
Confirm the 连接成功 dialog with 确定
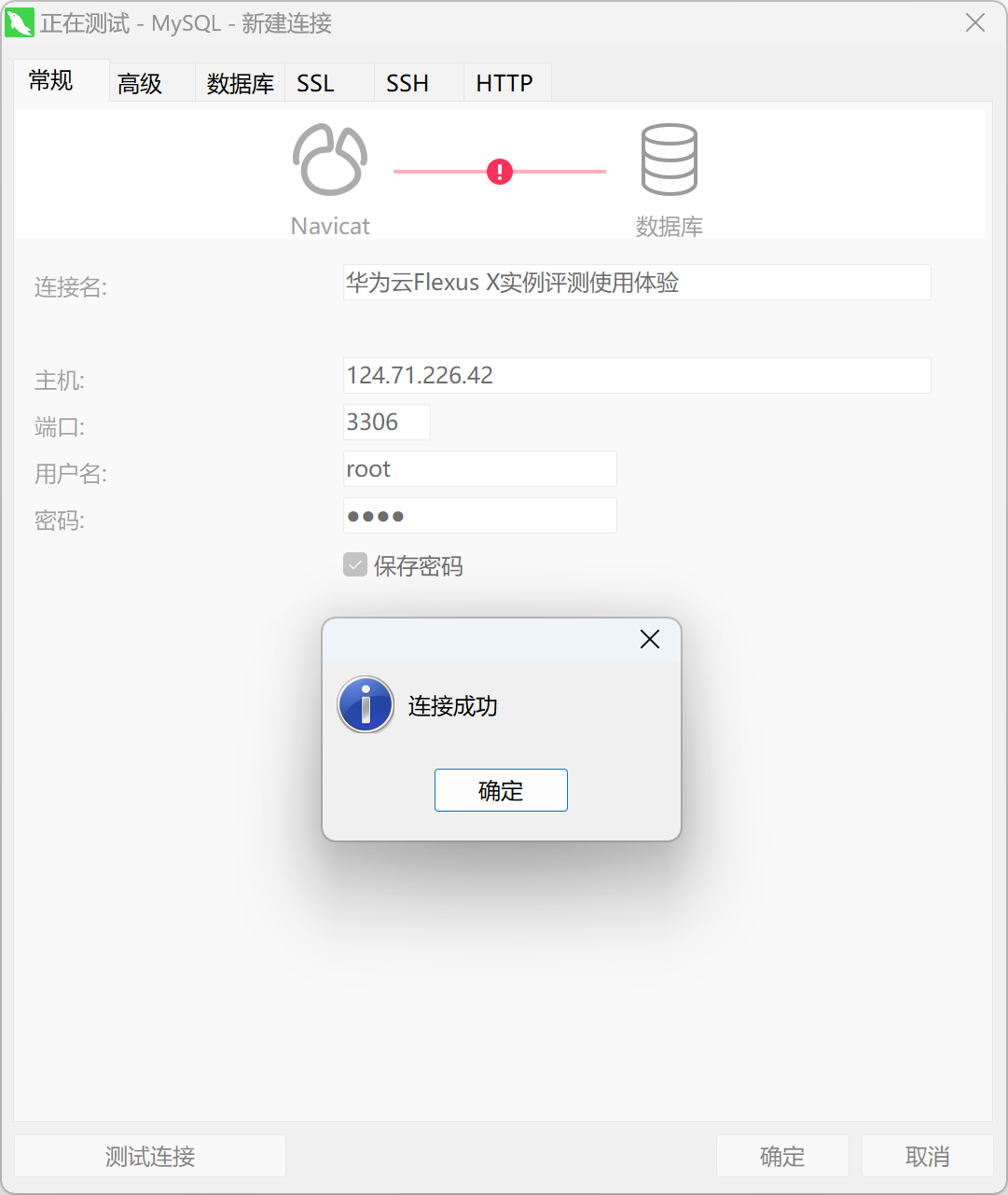501,790
